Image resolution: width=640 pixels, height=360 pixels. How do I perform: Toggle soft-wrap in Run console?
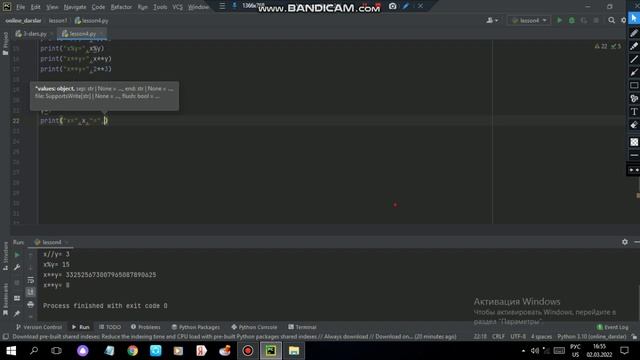point(31,280)
